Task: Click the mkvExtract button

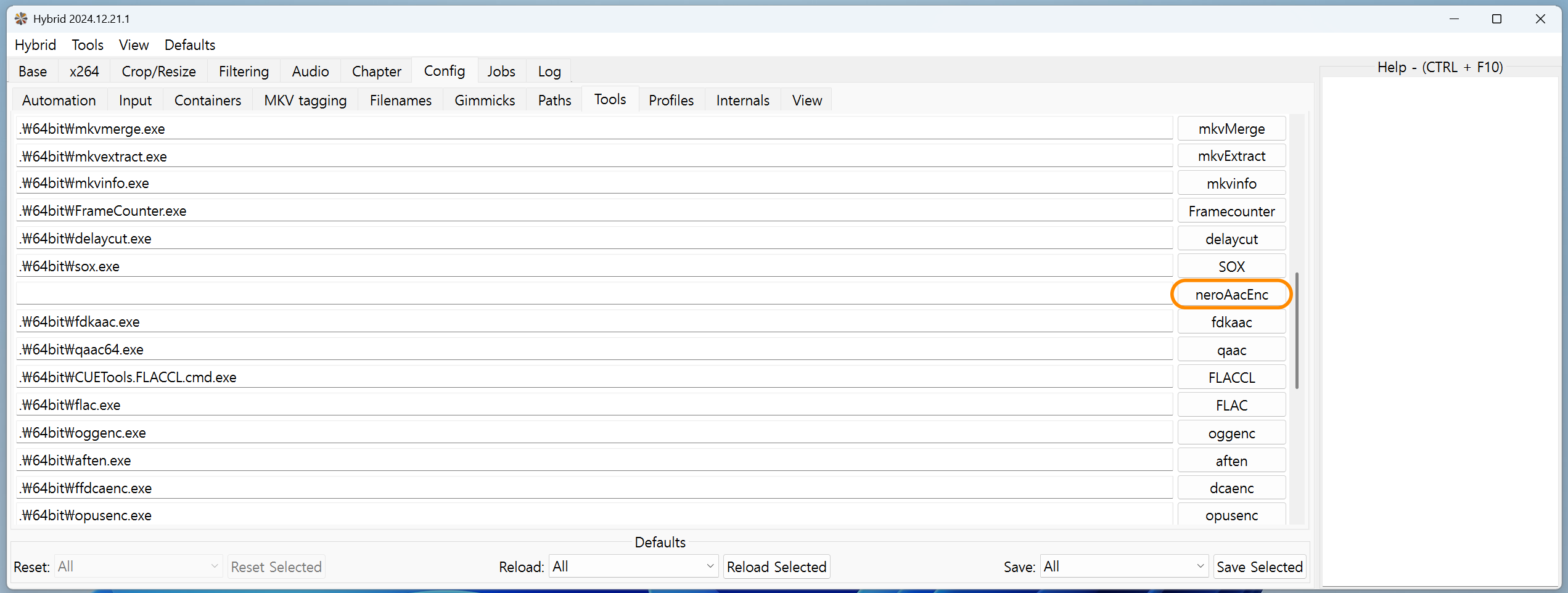Action: click(1231, 156)
